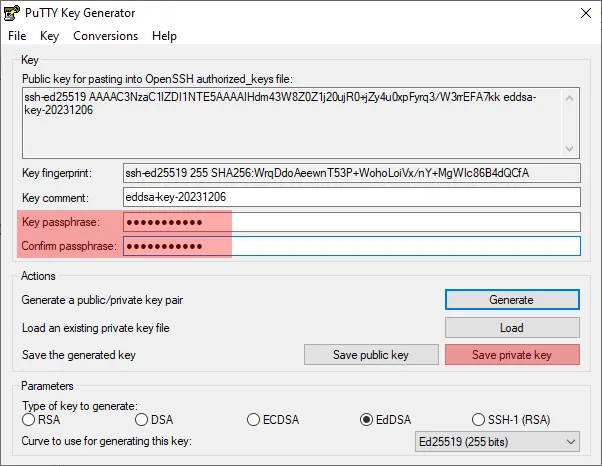Click 'Load an existing private key file' text

(96, 328)
